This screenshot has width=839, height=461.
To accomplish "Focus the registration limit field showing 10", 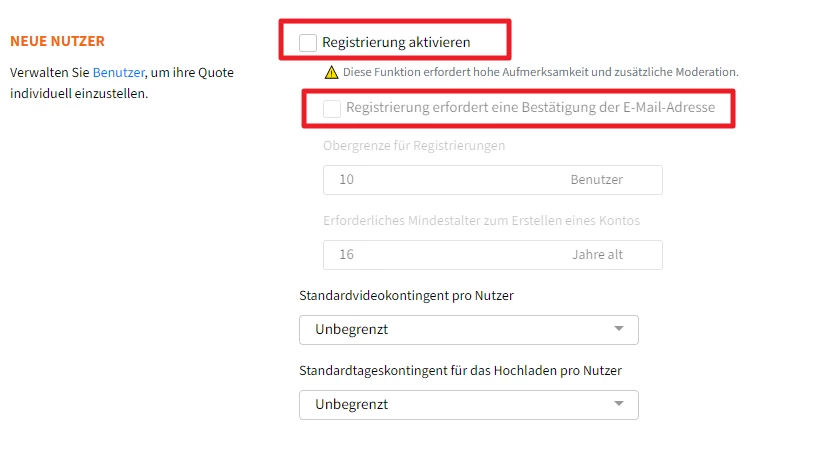I will [493, 180].
